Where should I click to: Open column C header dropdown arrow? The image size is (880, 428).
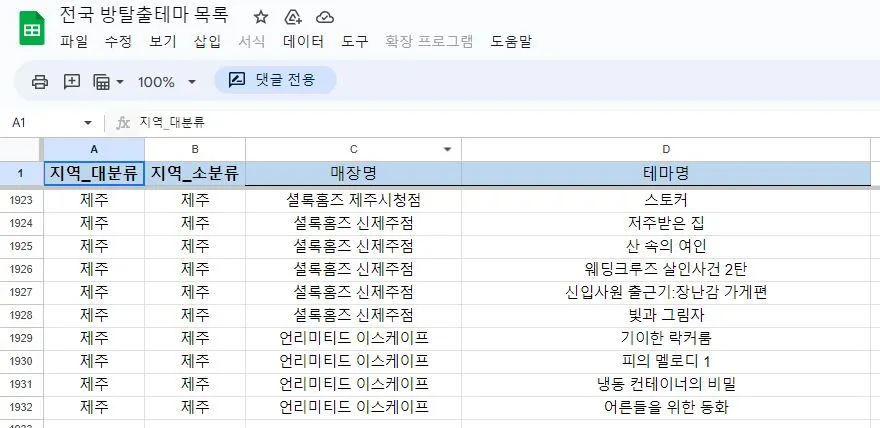pos(447,149)
